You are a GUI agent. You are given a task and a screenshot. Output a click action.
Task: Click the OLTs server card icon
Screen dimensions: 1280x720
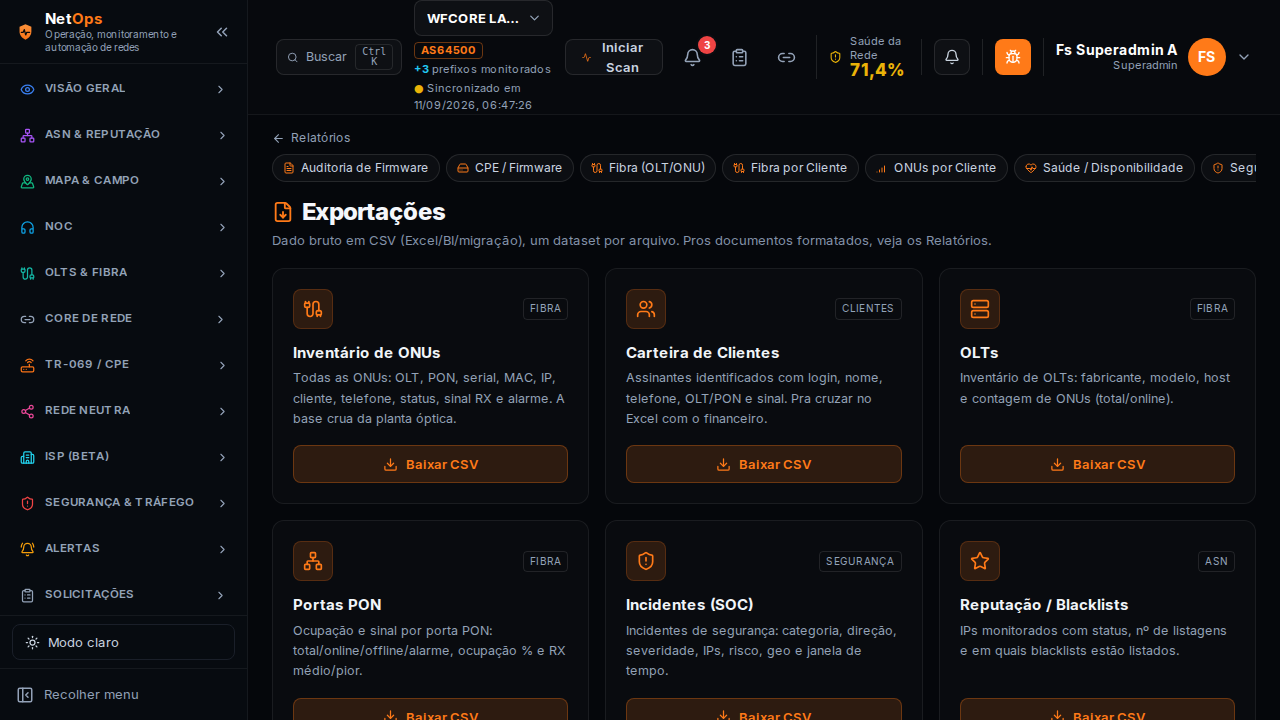[980, 309]
